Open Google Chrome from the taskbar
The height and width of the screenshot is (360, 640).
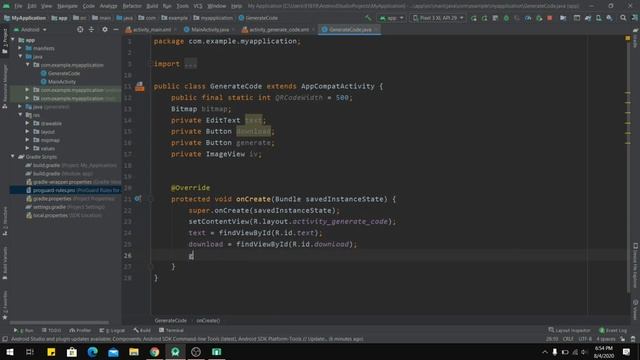154,352
